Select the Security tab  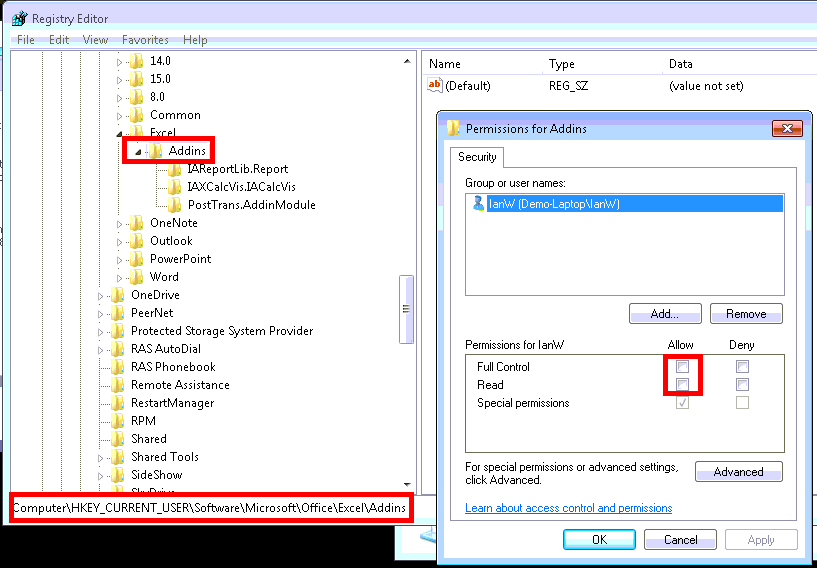tap(477, 157)
